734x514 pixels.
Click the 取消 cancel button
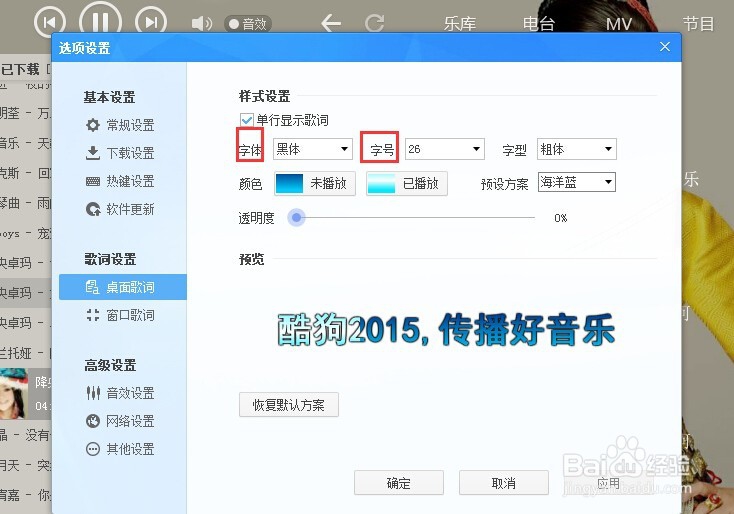point(504,483)
